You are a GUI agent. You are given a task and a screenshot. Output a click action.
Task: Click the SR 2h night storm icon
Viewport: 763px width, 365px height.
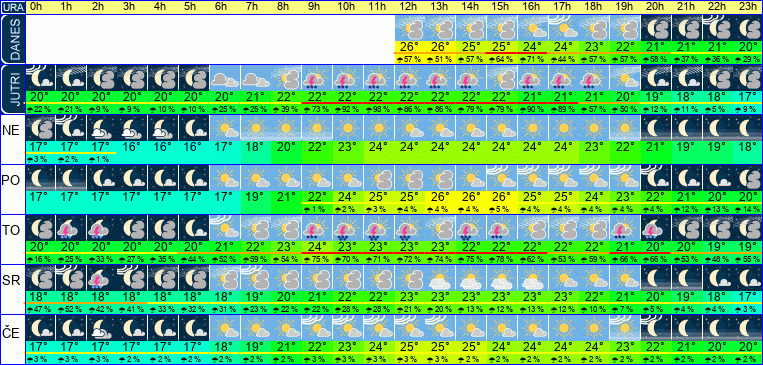pos(101,278)
